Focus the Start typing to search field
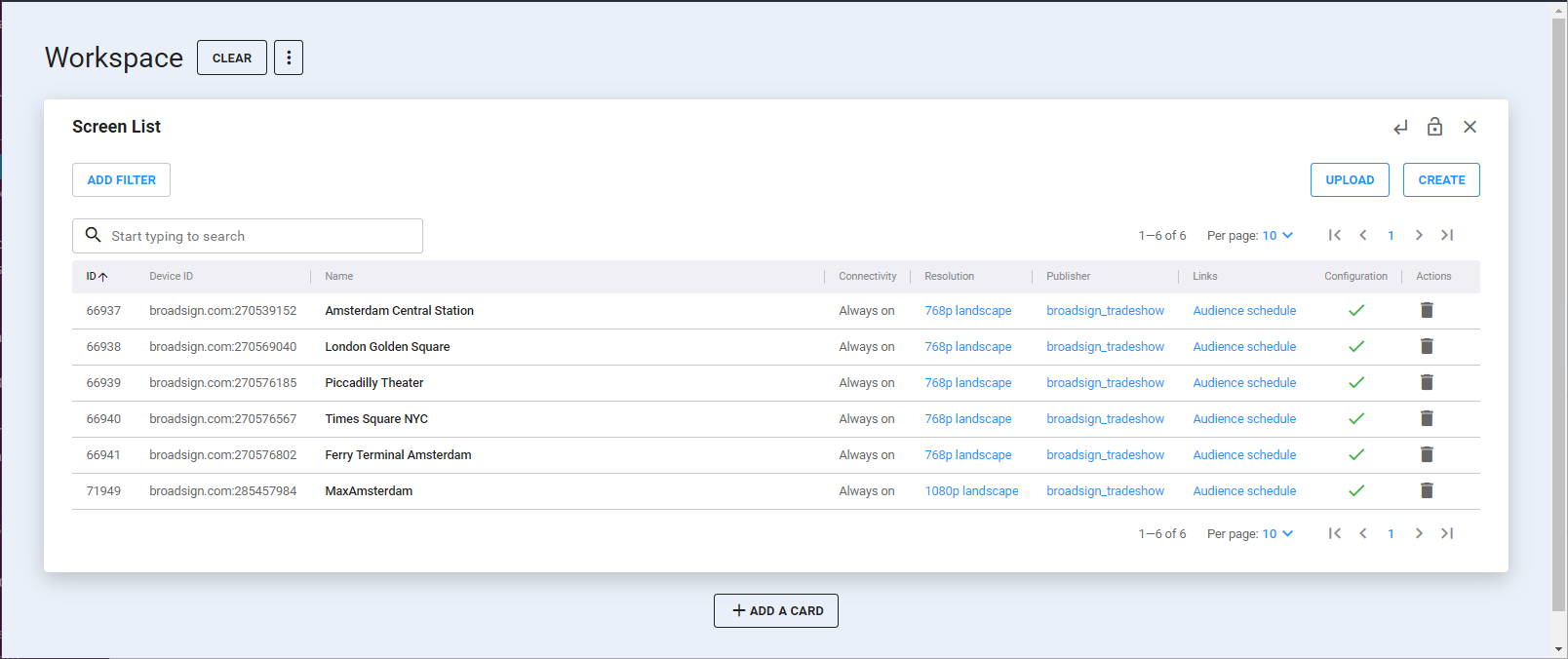This screenshot has width=1568, height=659. point(248,236)
